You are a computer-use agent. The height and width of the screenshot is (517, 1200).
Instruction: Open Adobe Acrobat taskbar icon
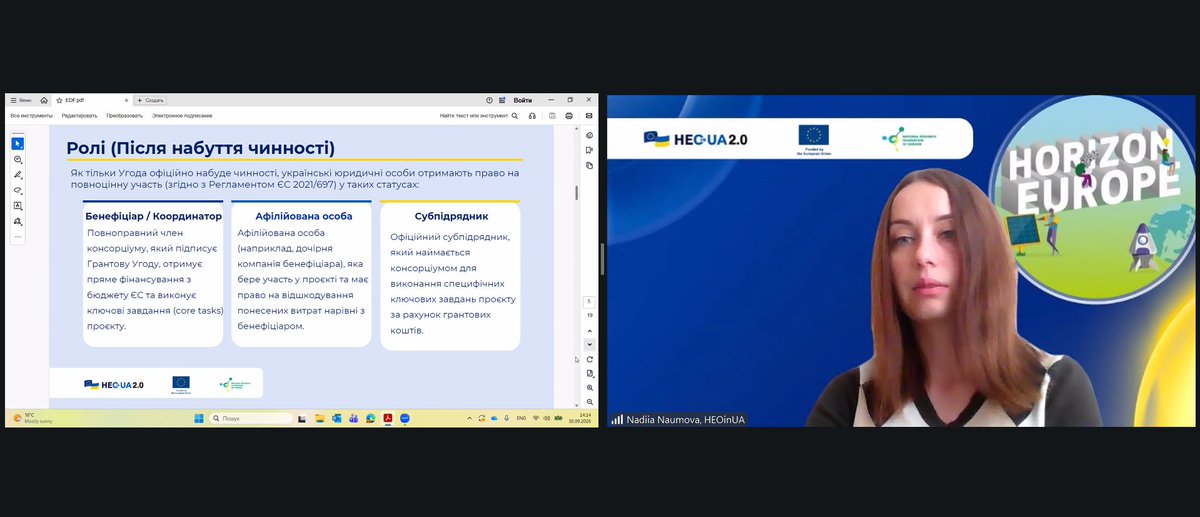tap(388, 418)
